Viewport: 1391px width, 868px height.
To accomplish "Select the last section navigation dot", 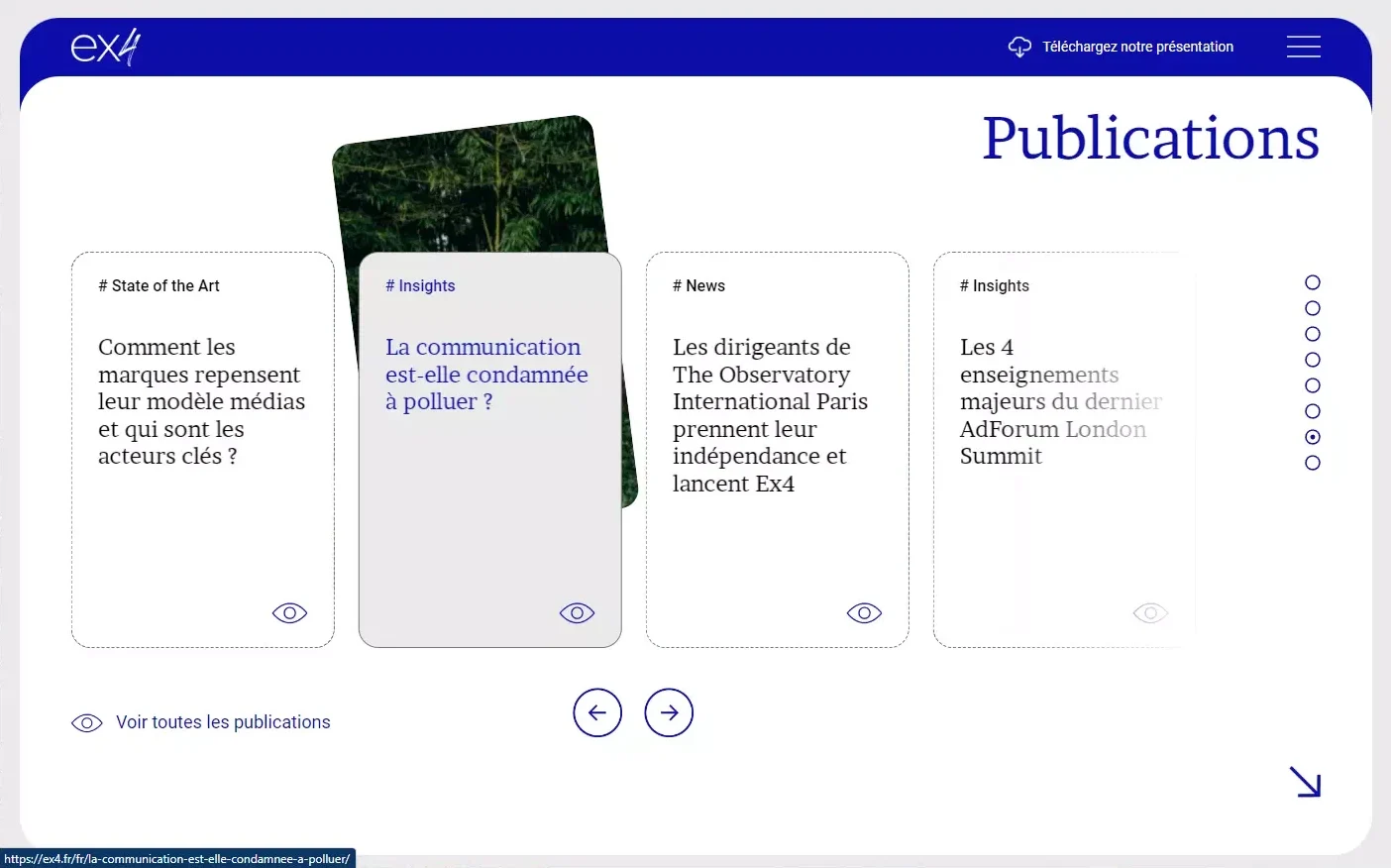I will [x=1313, y=463].
